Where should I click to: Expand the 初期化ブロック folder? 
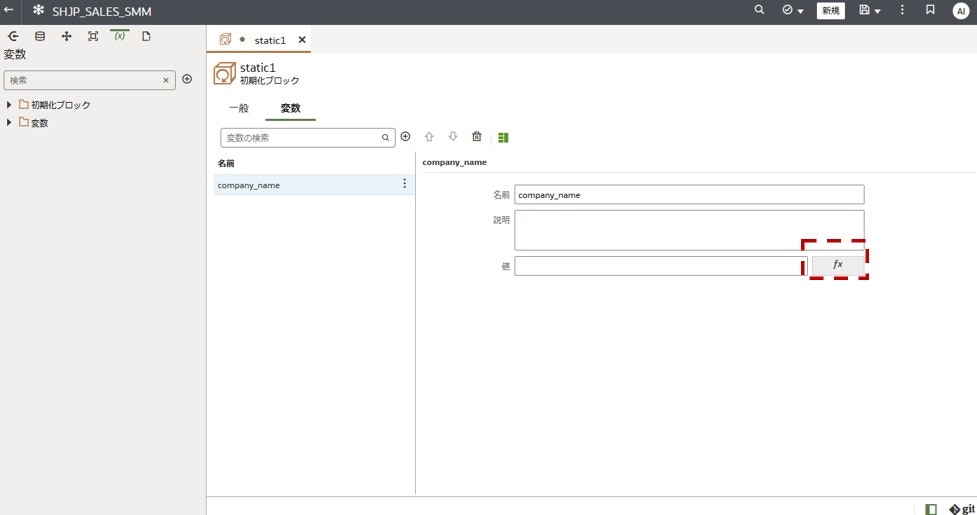tap(9, 105)
